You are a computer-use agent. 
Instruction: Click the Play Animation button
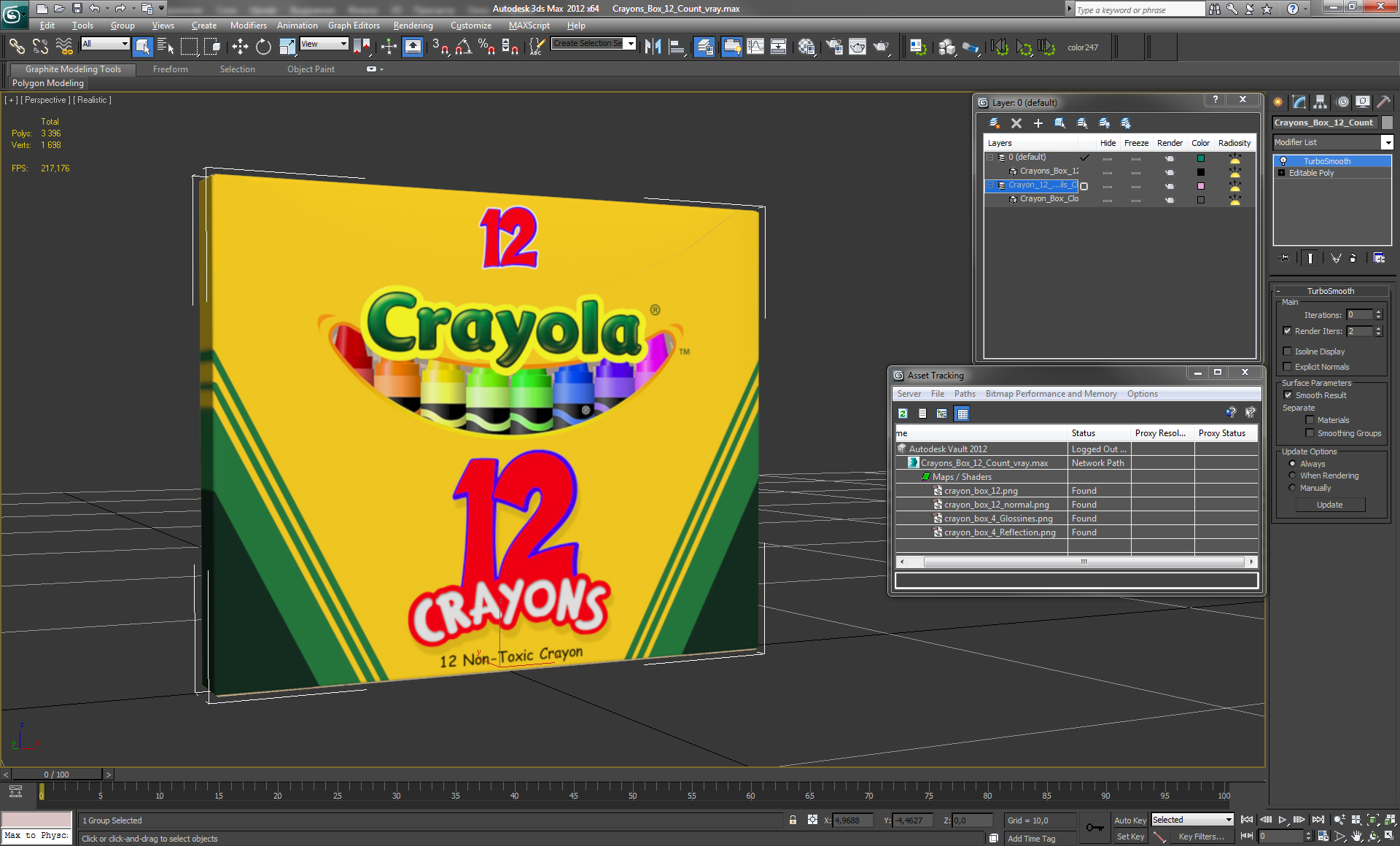(1283, 820)
